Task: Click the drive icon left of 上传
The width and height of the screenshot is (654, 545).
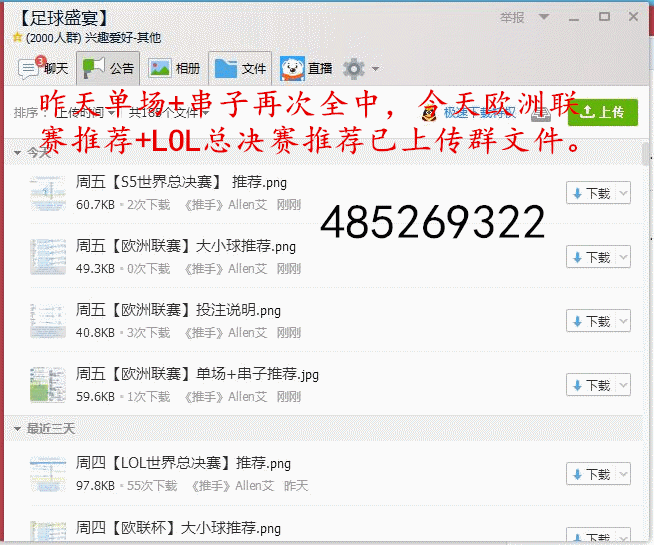Action: (541, 113)
